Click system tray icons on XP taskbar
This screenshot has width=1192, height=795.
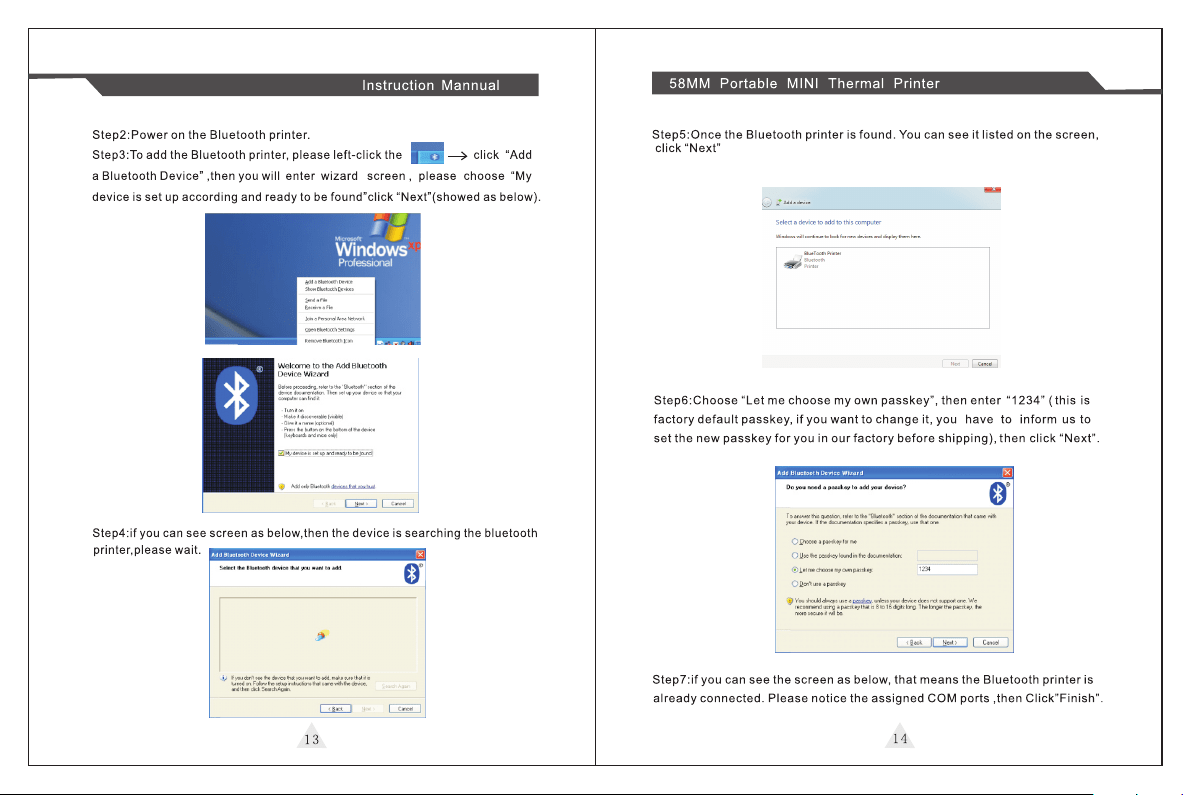pyautogui.click(x=398, y=343)
